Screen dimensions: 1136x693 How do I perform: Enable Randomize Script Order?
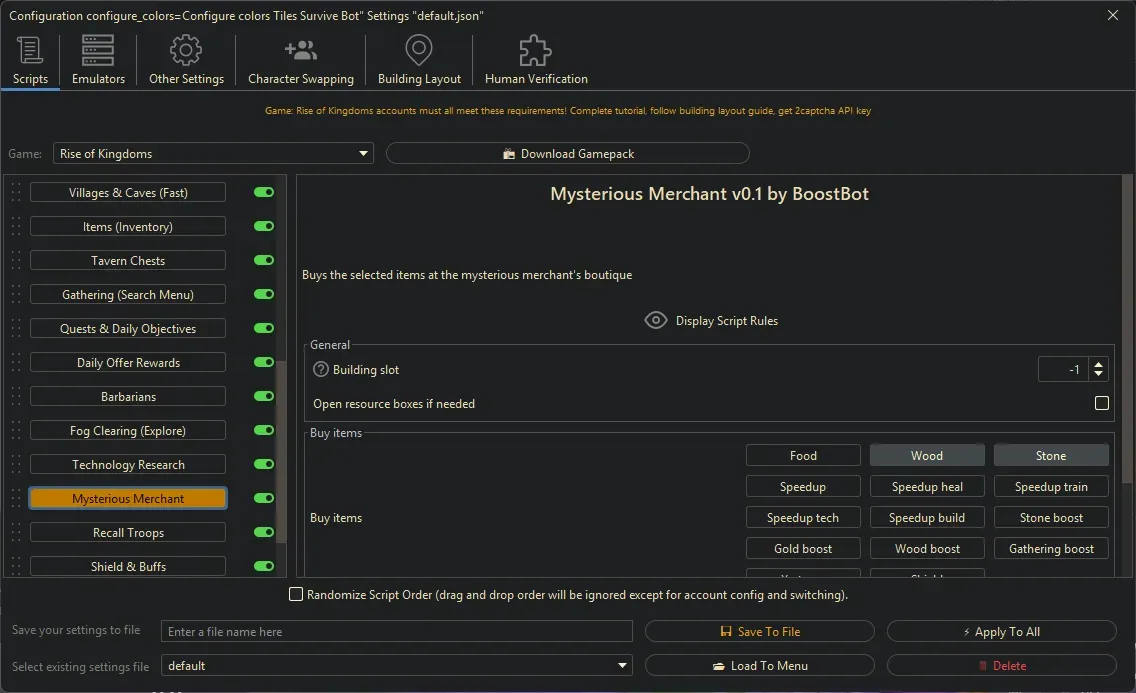pos(296,594)
